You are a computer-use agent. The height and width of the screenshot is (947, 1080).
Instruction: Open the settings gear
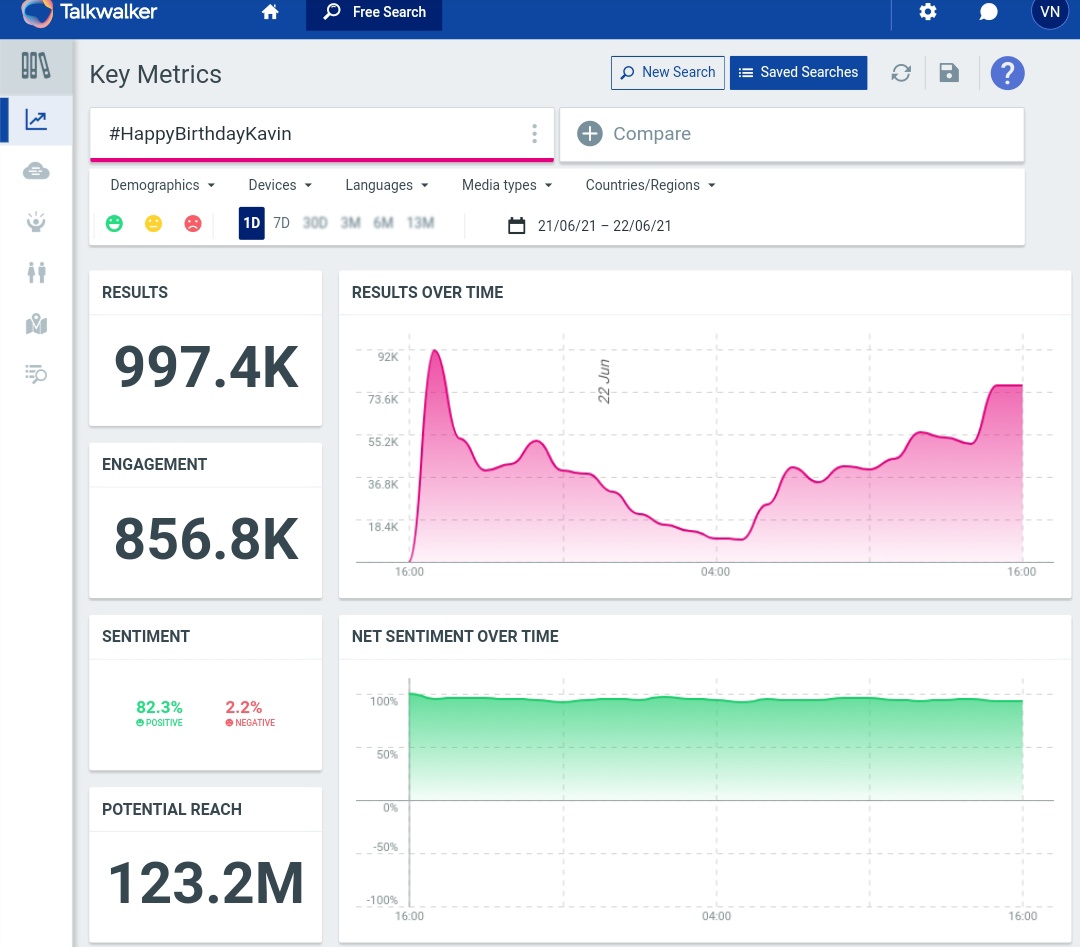[928, 12]
